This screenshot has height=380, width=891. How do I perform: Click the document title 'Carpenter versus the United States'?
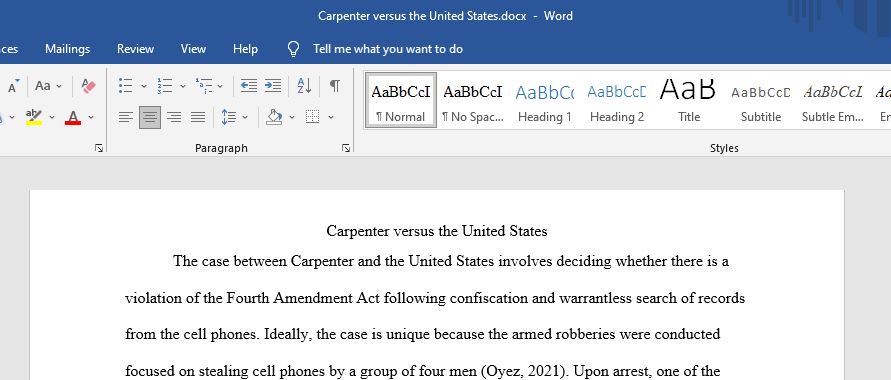(x=436, y=231)
